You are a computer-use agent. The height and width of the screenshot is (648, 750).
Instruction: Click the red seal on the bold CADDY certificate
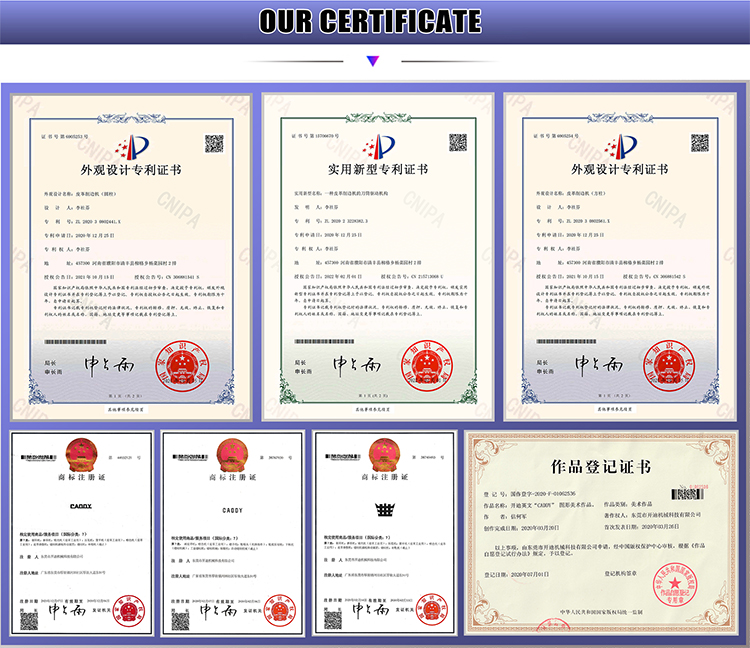pos(129,611)
